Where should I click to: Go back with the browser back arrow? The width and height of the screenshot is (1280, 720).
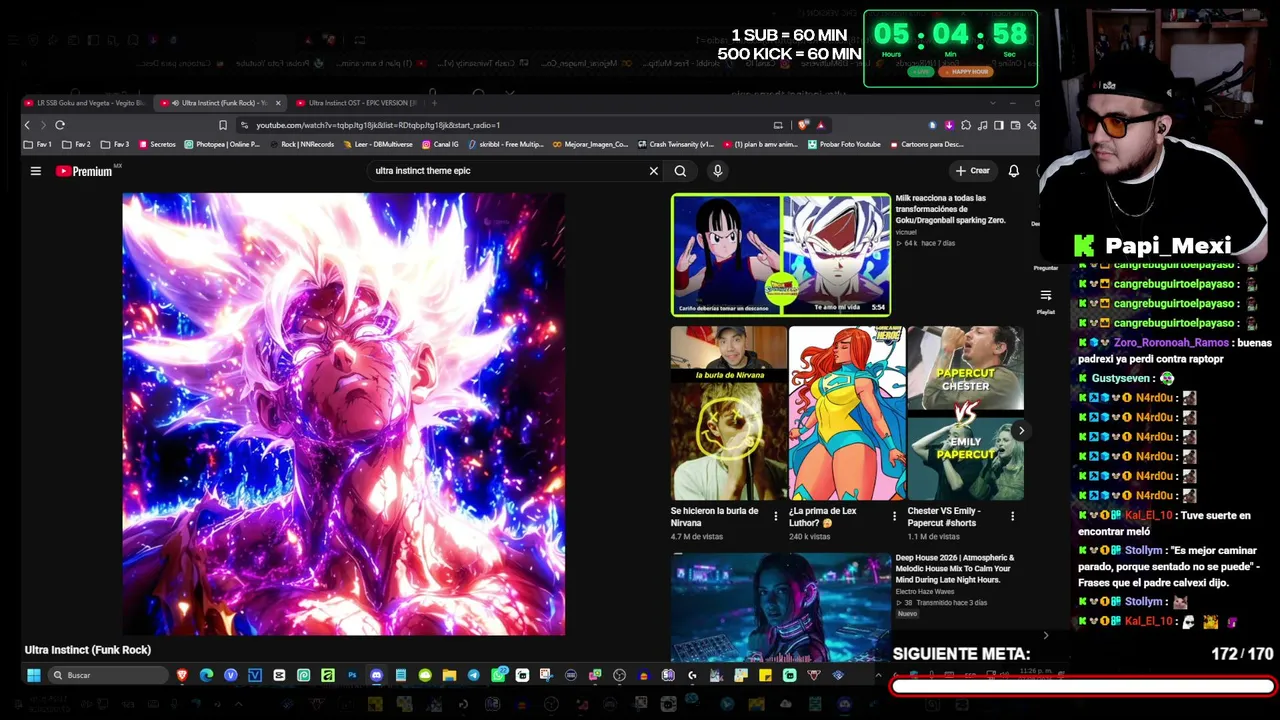[27, 125]
